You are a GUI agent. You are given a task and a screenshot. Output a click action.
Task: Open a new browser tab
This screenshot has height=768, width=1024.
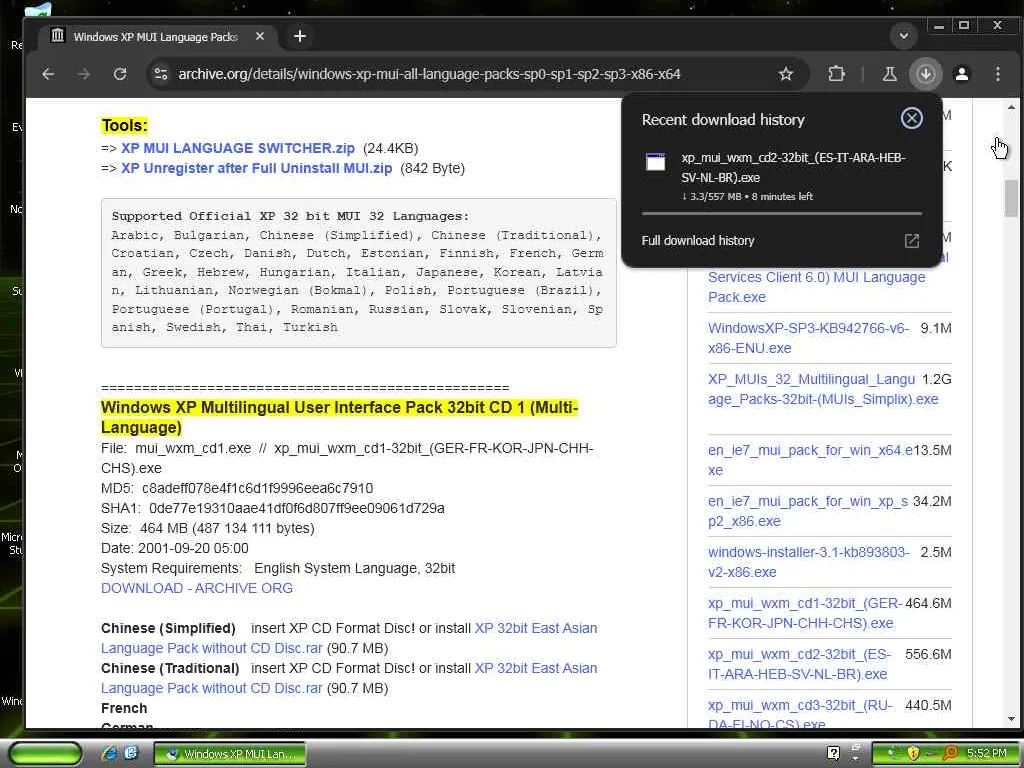coord(300,37)
